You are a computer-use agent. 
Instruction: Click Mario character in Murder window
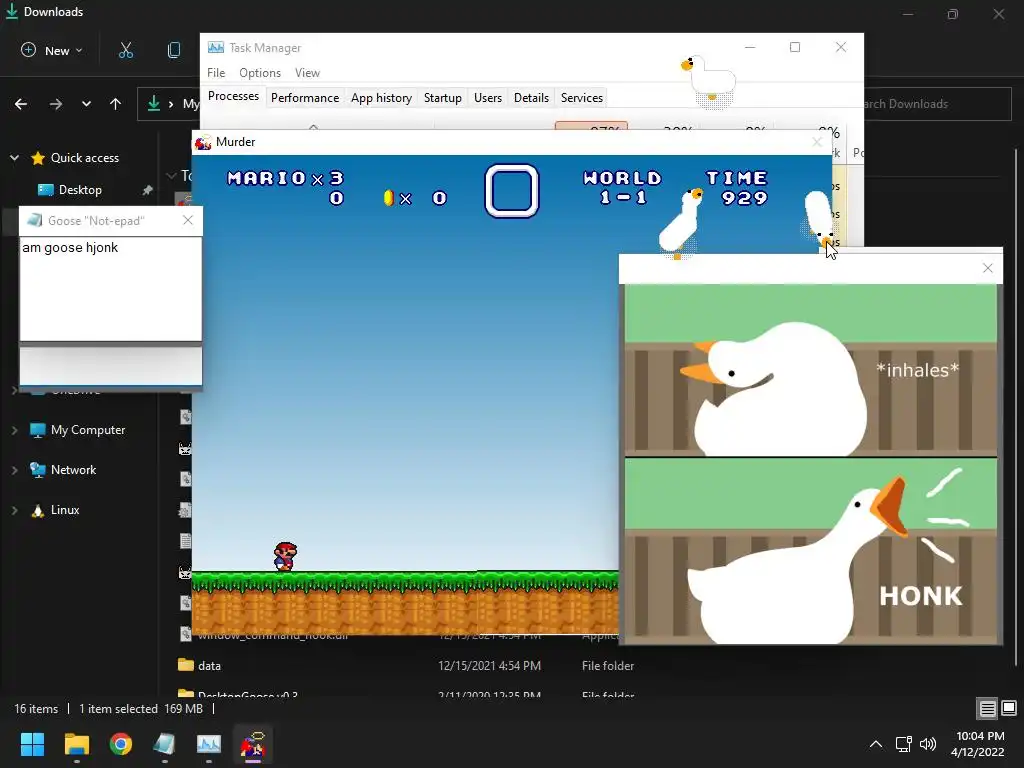(285, 556)
